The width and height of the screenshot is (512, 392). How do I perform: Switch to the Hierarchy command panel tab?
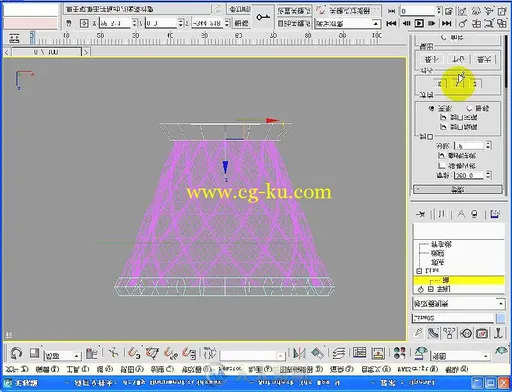coord(449,333)
